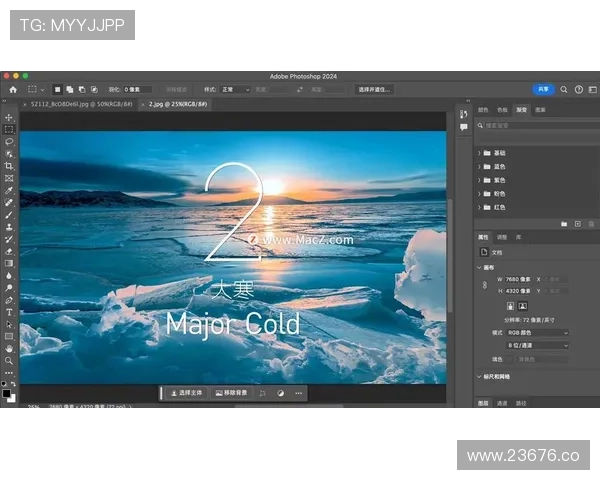Viewport: 600px width, 480px height.
Task: Expand the 基础 gradient folder
Action: [x=480, y=153]
